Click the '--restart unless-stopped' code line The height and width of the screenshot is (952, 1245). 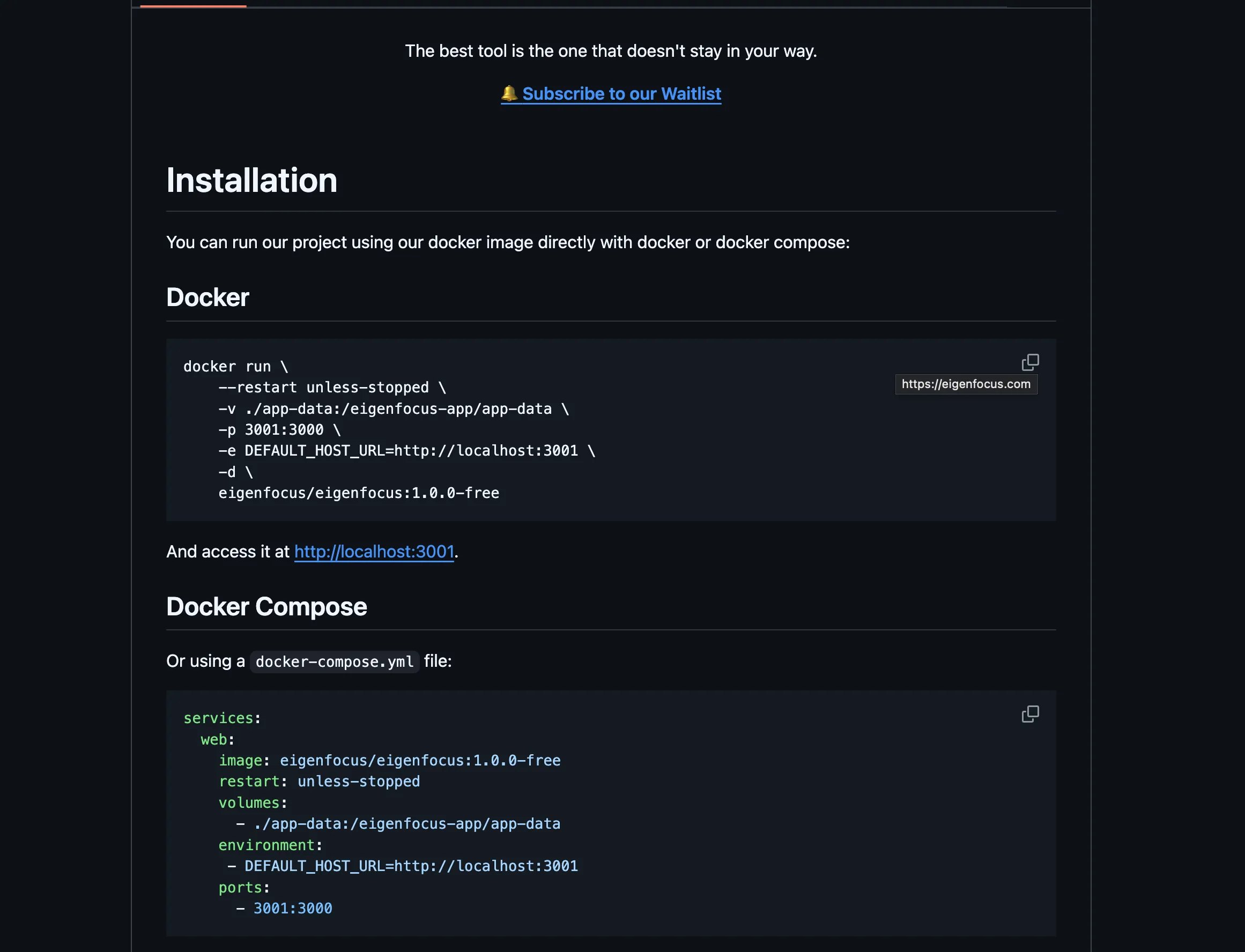tap(332, 388)
